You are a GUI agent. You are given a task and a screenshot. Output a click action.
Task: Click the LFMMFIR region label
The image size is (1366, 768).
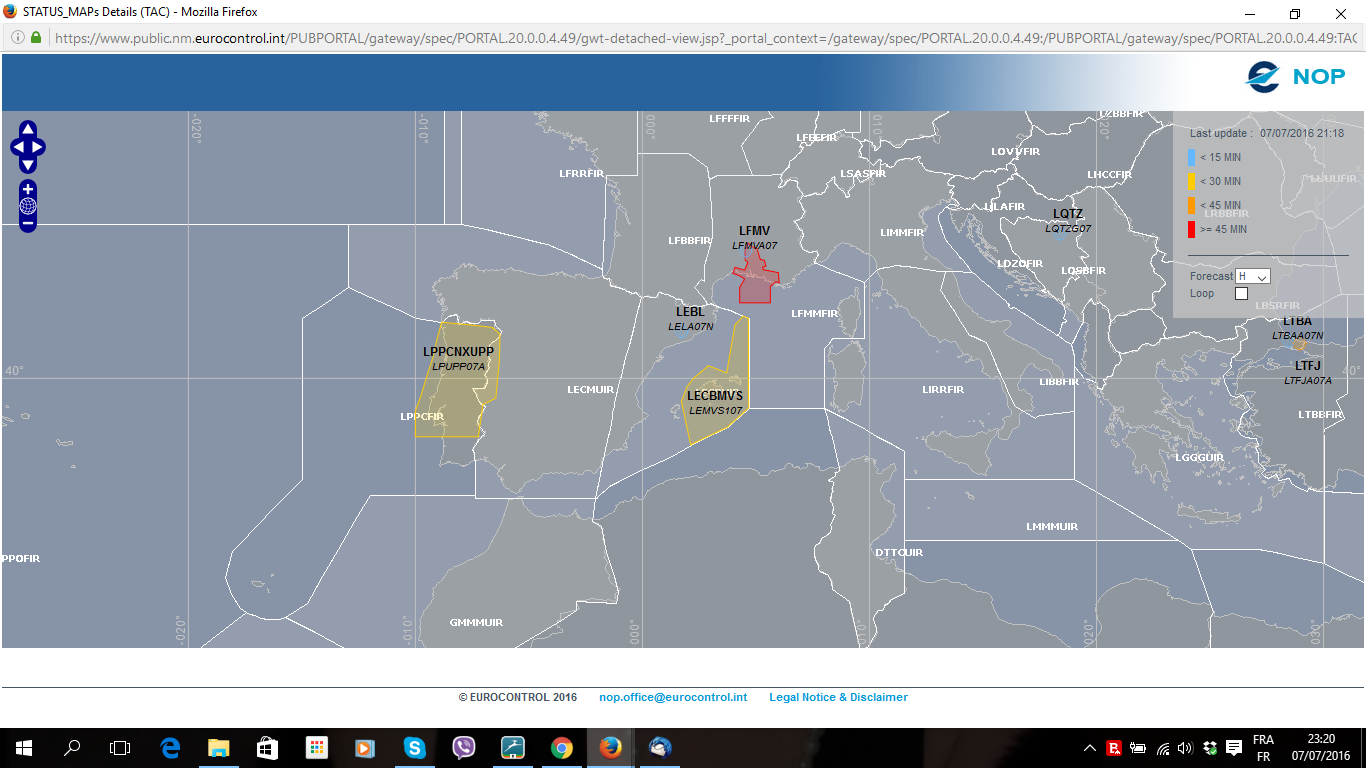(814, 313)
